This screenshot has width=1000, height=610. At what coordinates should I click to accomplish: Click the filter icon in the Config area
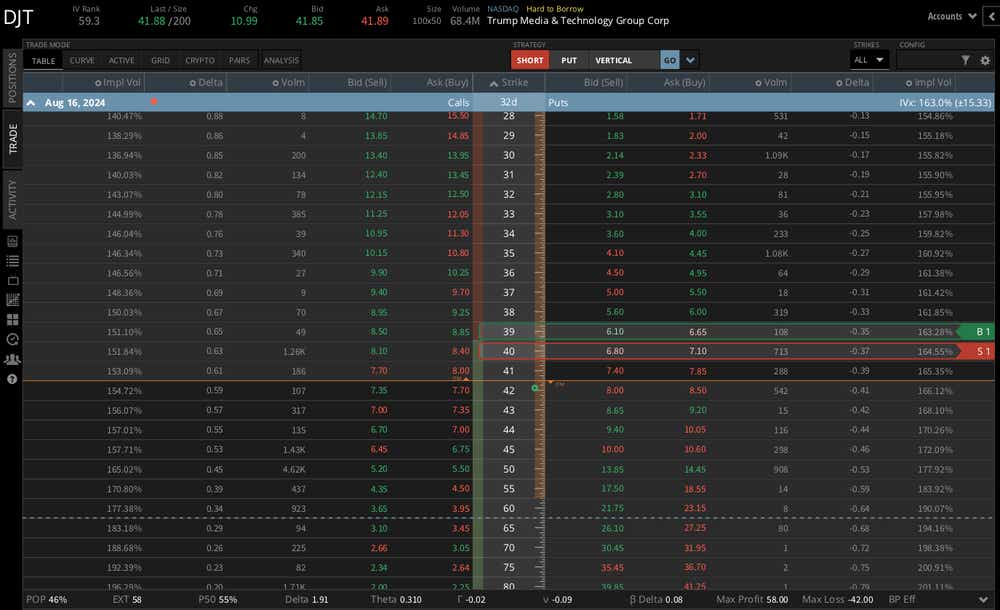pyautogui.click(x=966, y=60)
